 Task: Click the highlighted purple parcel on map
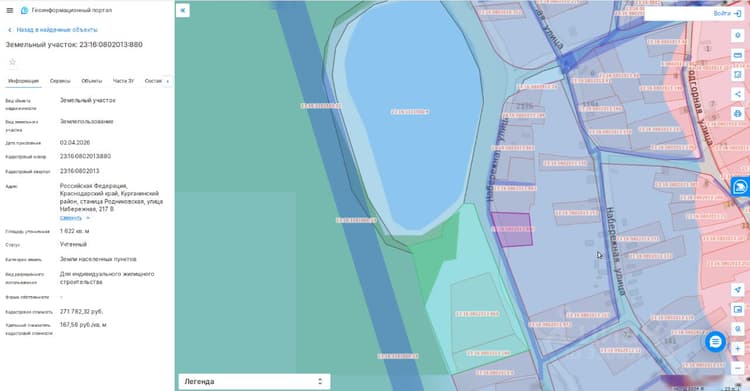point(512,230)
